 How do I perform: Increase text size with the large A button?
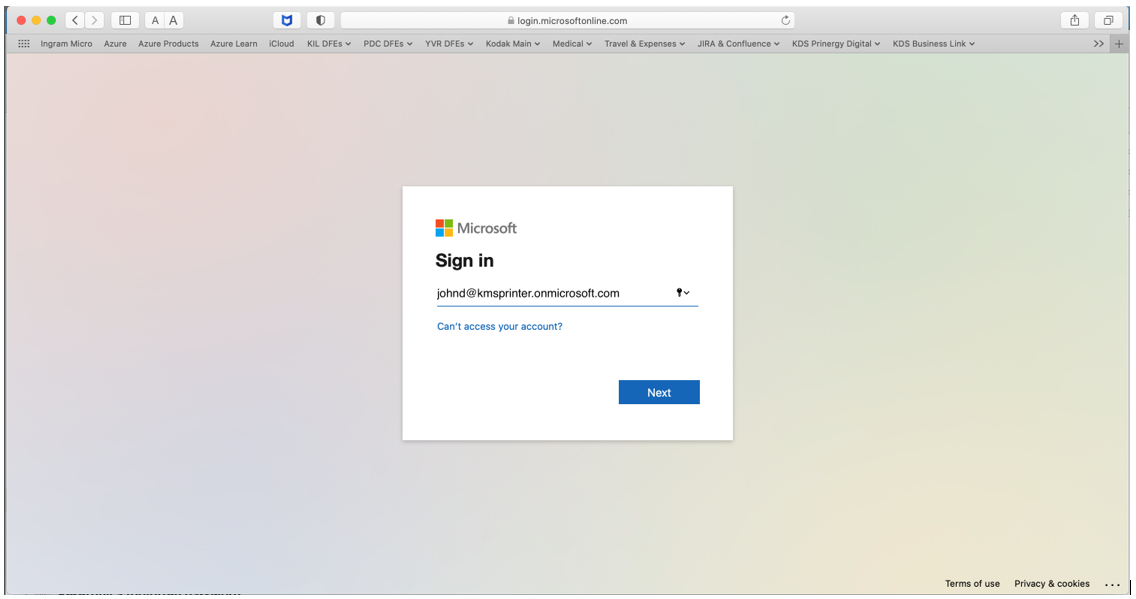click(173, 20)
